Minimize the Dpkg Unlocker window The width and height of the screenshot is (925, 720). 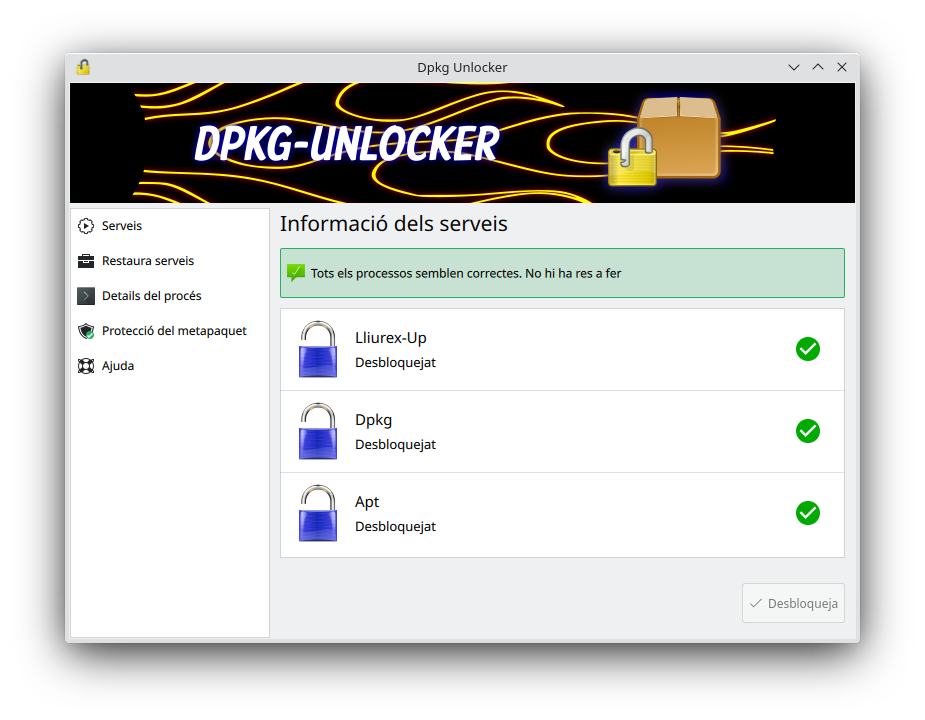click(x=794, y=67)
